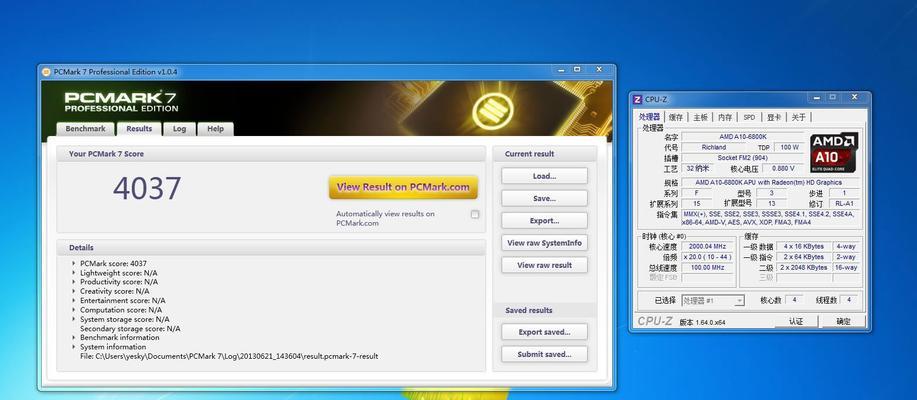Open the 内存 tab in CPU-Z
The height and width of the screenshot is (400, 917).
[x=725, y=118]
